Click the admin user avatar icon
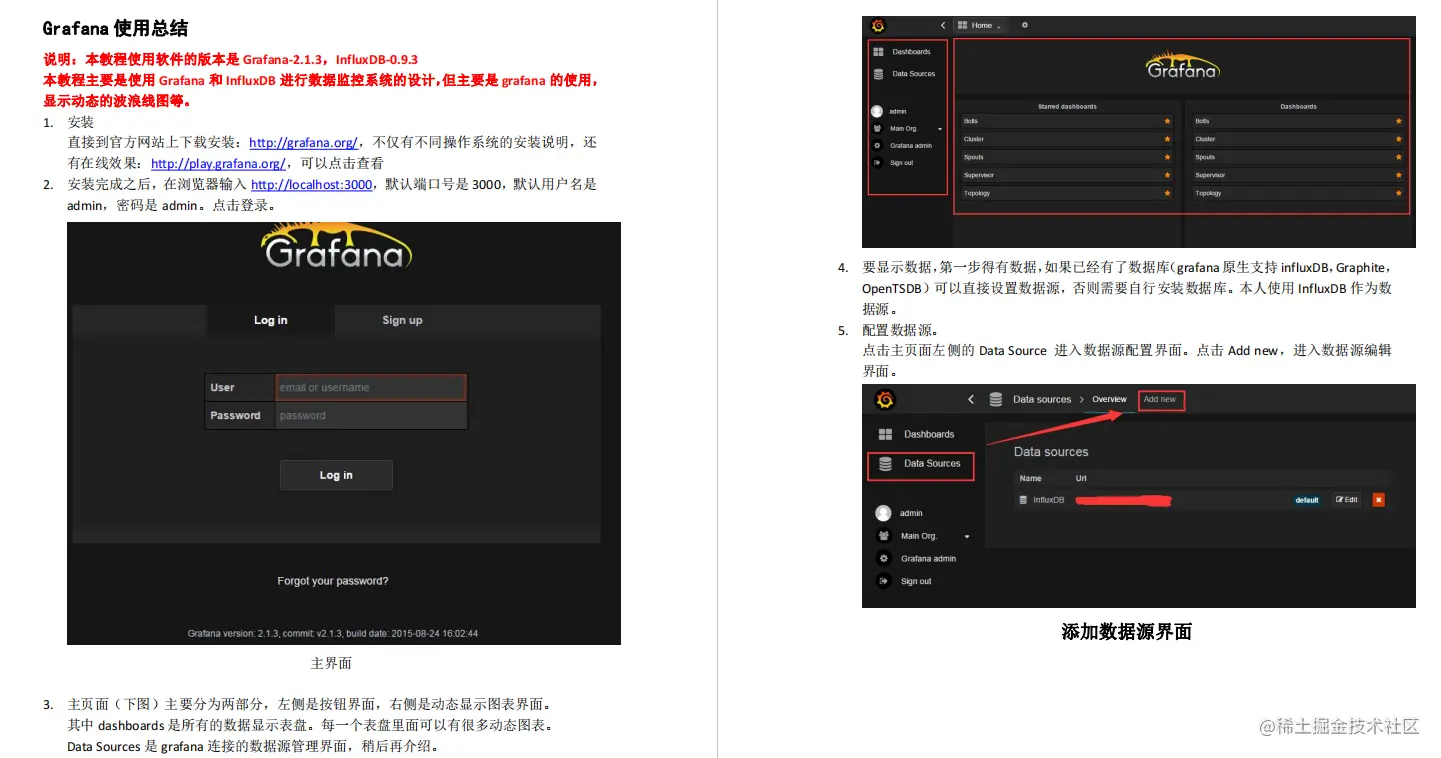The image size is (1441, 758). click(878, 111)
